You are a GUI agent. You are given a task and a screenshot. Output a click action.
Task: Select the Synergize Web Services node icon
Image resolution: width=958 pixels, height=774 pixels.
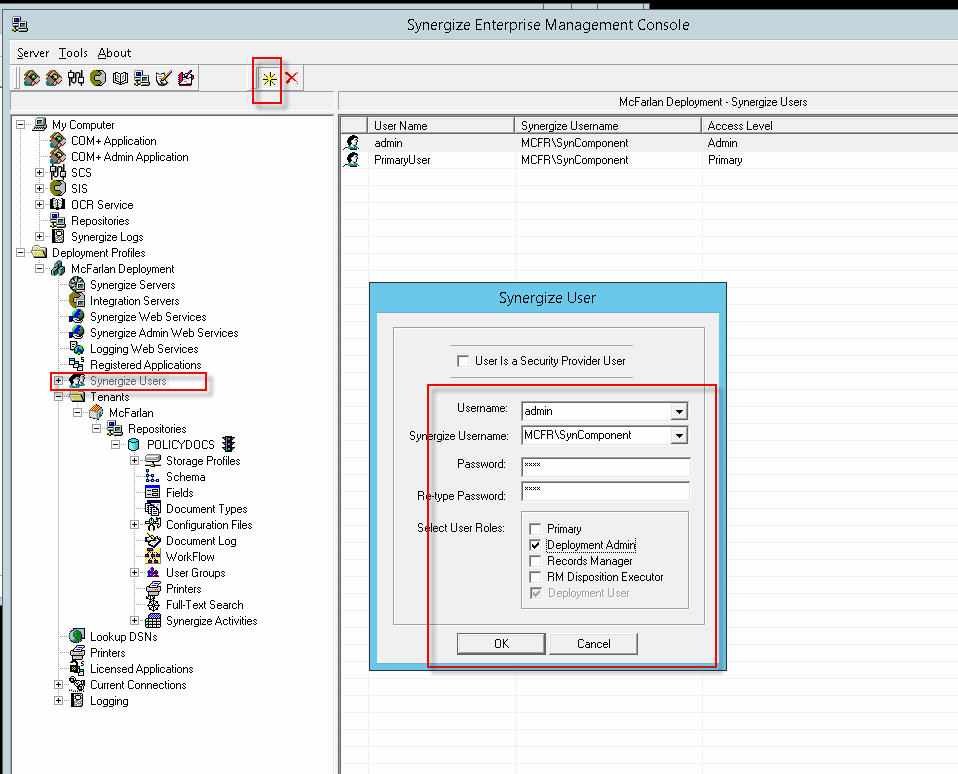click(77, 316)
